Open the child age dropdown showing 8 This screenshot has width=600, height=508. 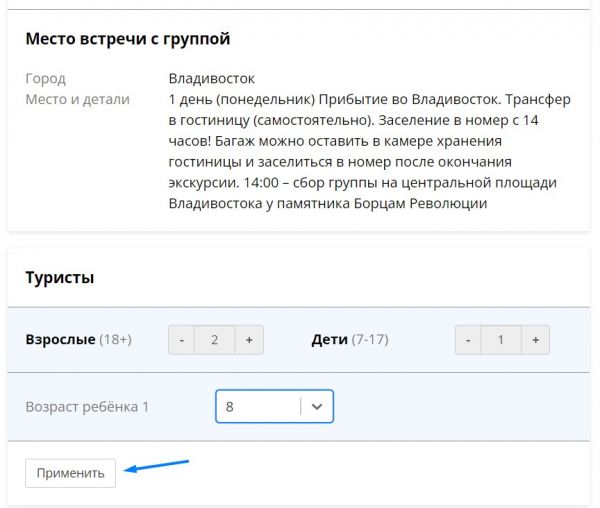274,406
